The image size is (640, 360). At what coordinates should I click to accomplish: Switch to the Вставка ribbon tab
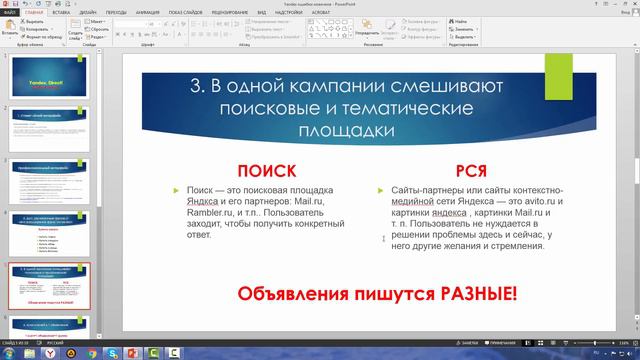[x=61, y=13]
